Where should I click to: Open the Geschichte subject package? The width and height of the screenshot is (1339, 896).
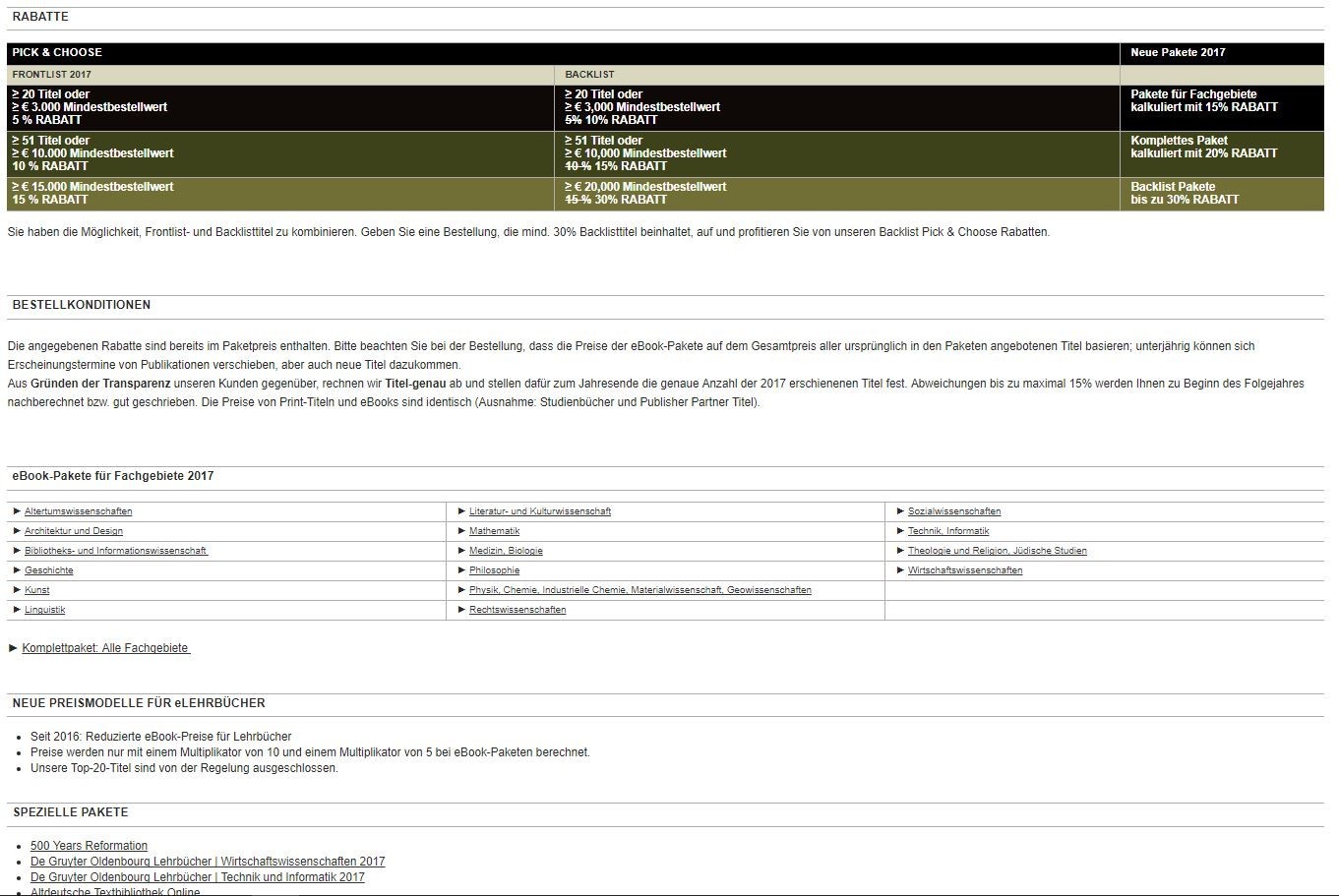click(48, 570)
